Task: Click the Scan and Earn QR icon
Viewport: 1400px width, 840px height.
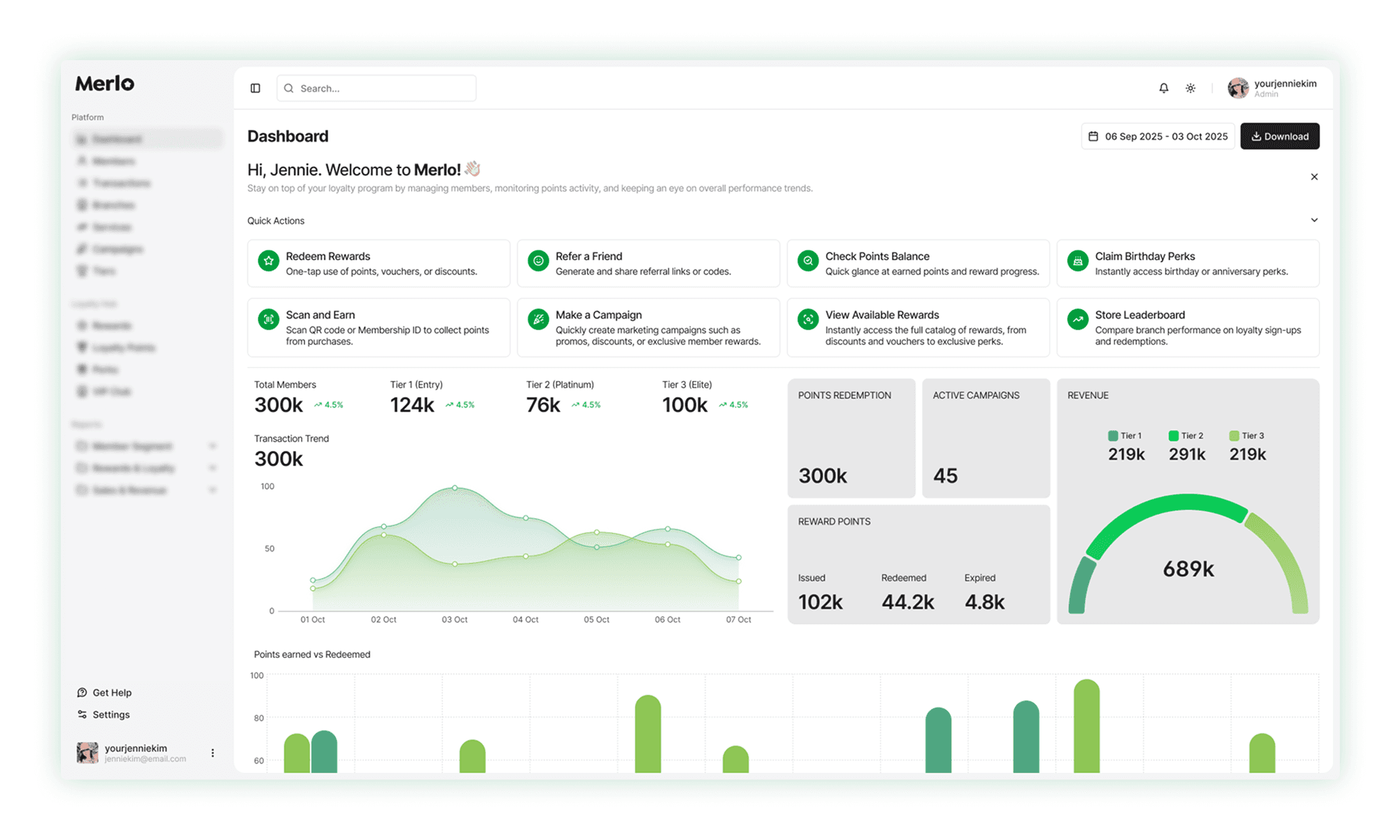Action: (268, 319)
